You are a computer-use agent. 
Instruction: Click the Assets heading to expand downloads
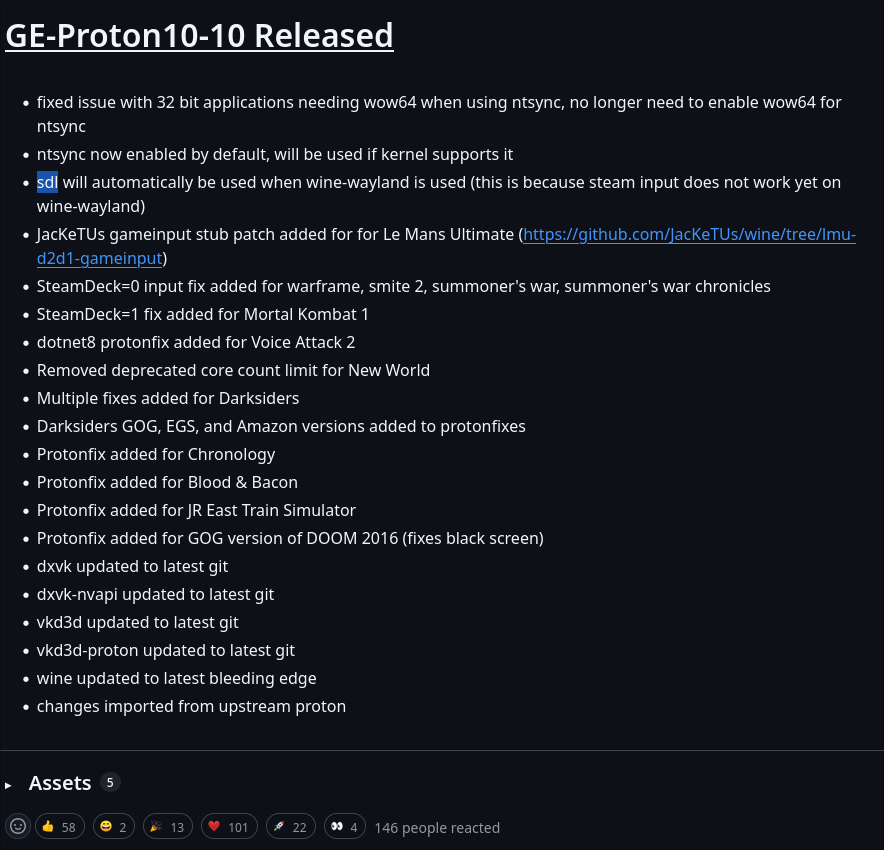tap(60, 783)
